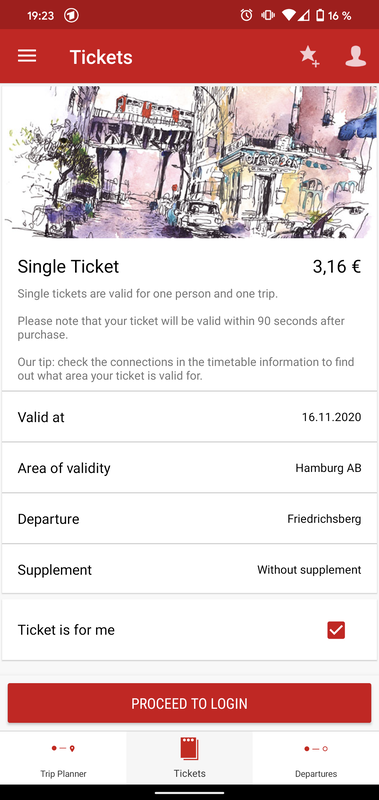Tap the Single Ticket price 3,16 €

337,267
